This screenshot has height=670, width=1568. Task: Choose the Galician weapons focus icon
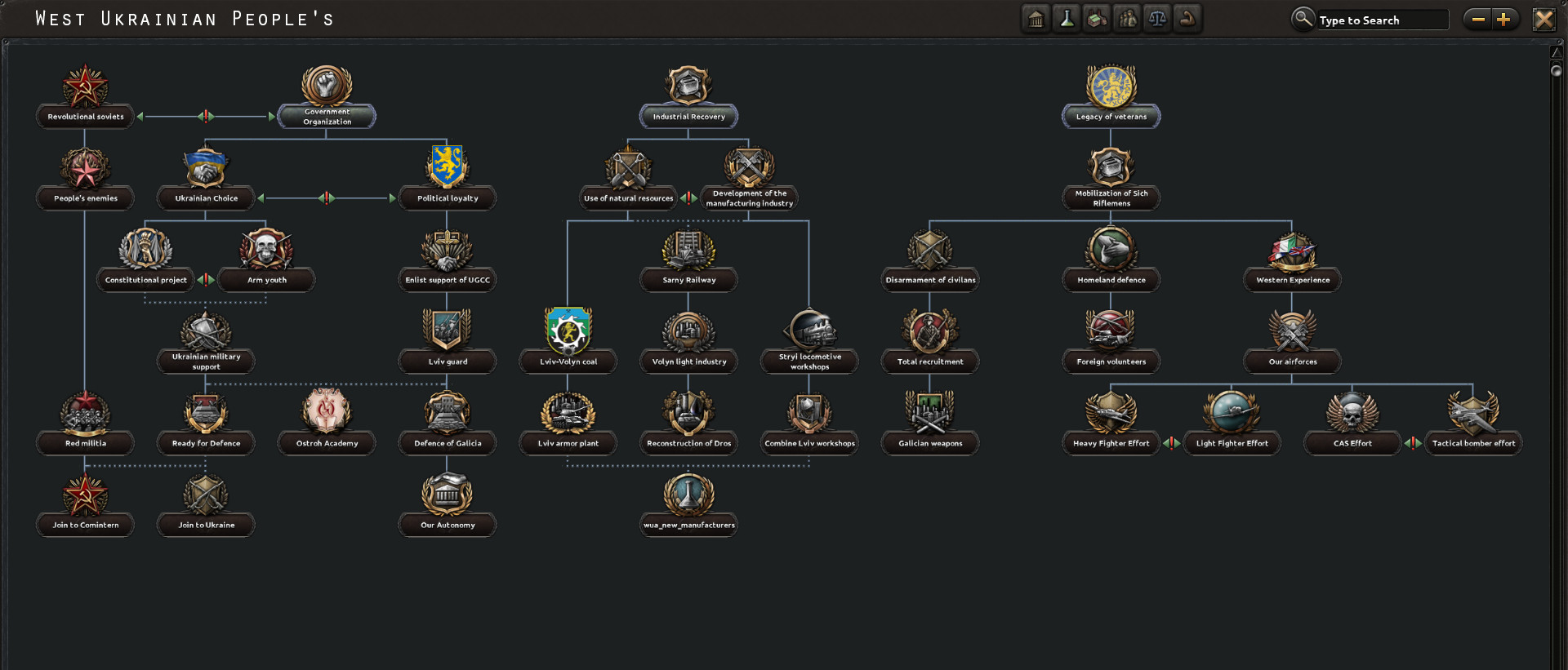930,412
